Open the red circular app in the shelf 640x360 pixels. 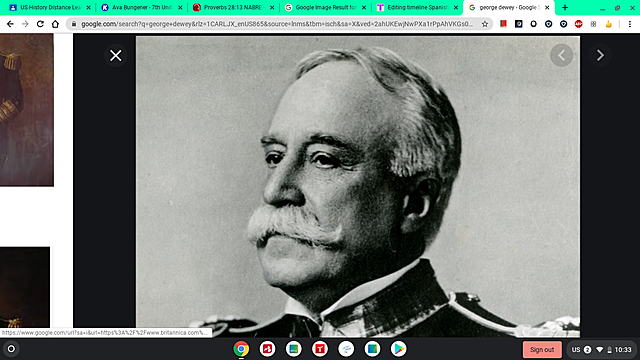(x=267, y=349)
